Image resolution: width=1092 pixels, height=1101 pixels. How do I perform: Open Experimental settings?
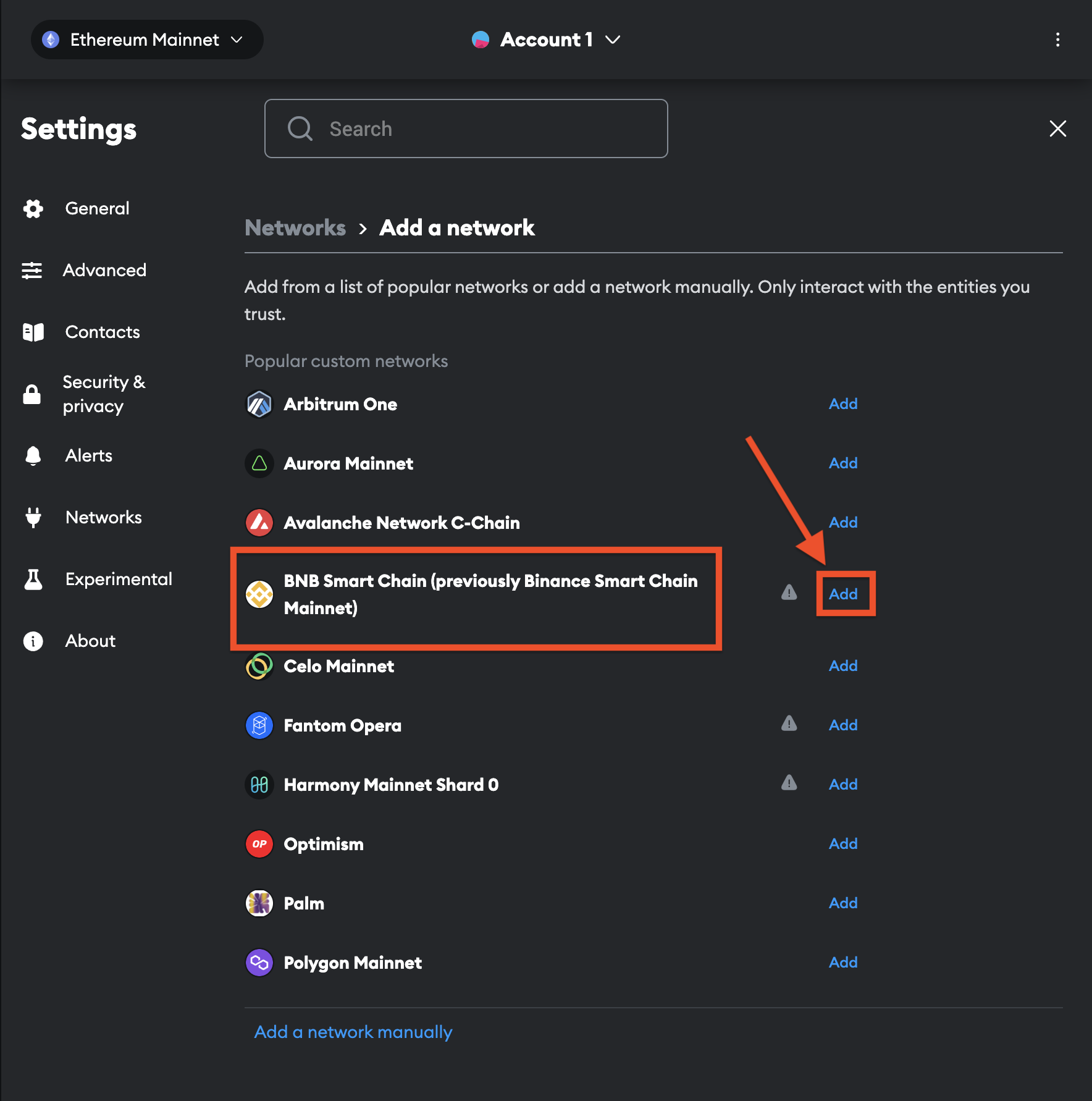pos(119,579)
